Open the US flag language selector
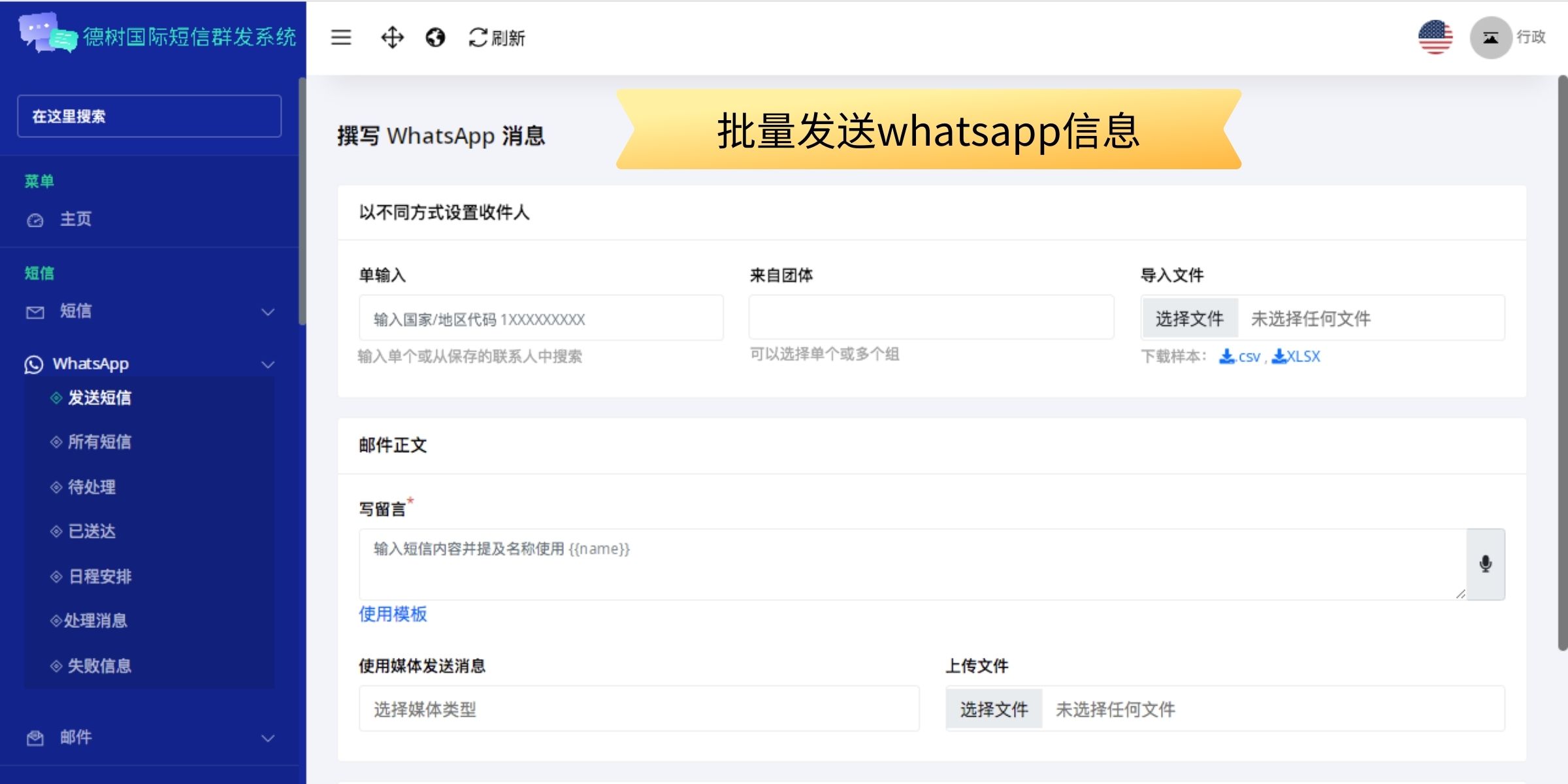The image size is (1568, 784). tap(1435, 37)
